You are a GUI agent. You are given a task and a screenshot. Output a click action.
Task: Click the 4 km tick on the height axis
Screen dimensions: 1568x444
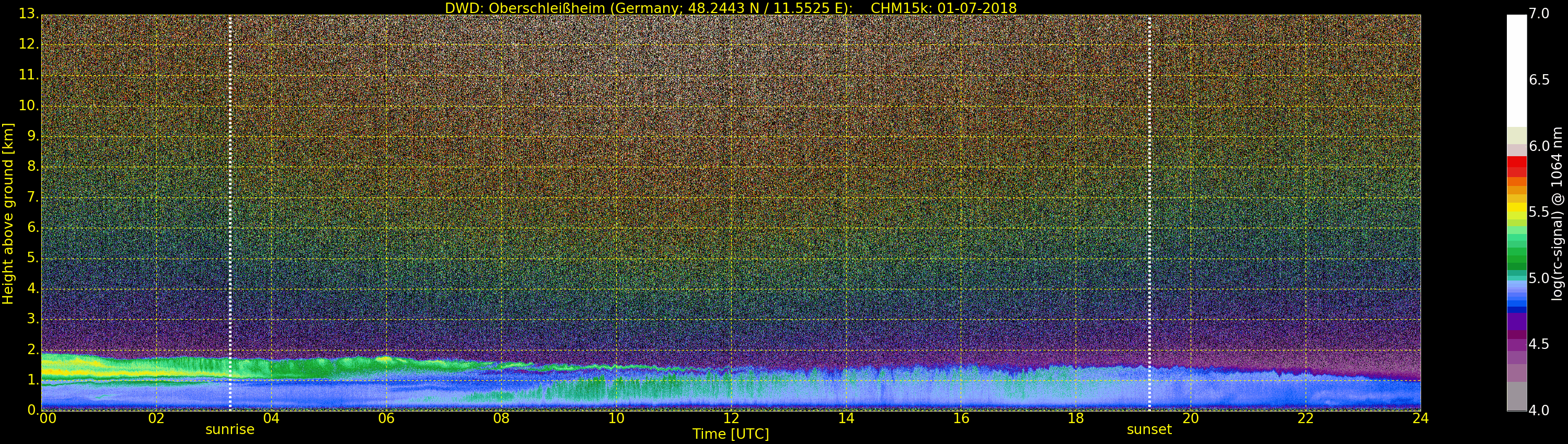(32, 289)
